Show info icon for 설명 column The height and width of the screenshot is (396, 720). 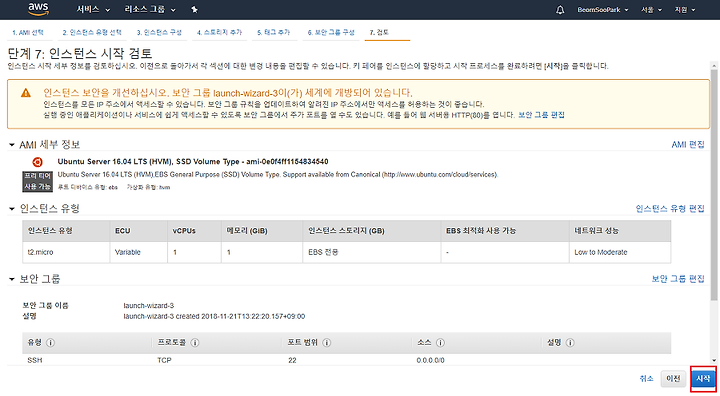(x=570, y=343)
